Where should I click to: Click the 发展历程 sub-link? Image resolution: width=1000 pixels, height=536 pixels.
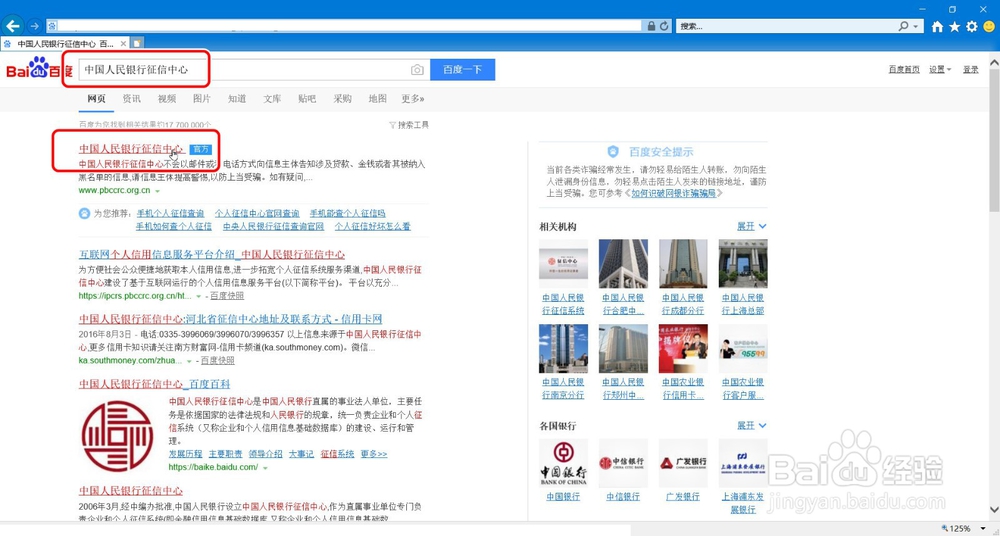point(186,454)
